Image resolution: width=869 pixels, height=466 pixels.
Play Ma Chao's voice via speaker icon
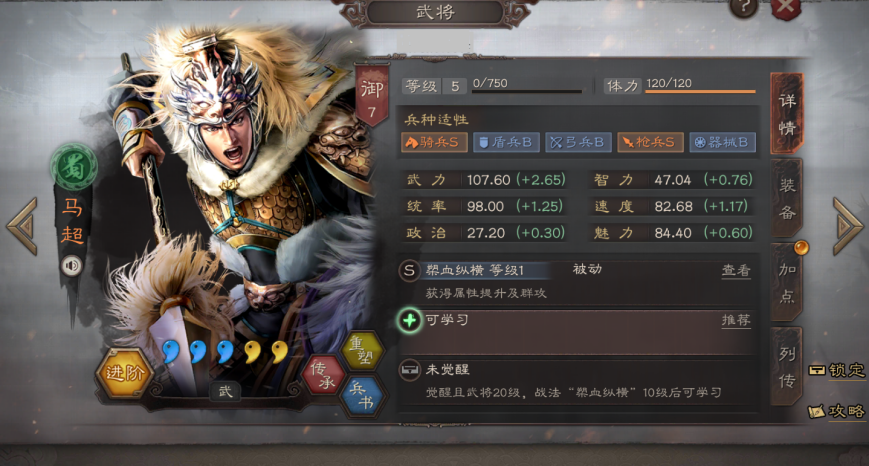point(71,266)
